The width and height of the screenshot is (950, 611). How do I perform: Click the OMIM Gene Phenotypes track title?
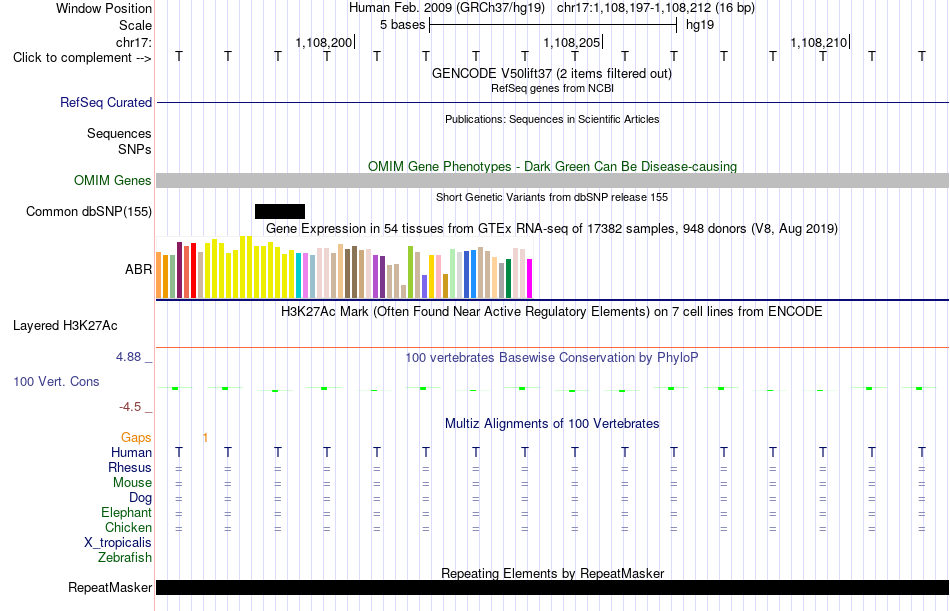pyautogui.click(x=552, y=166)
